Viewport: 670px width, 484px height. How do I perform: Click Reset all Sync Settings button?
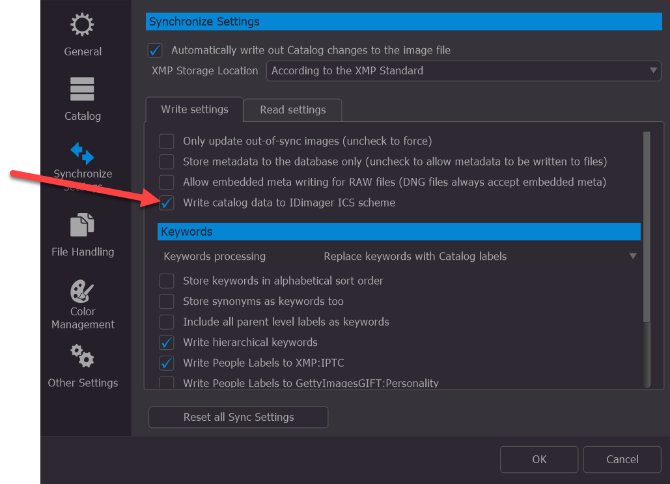[238, 417]
